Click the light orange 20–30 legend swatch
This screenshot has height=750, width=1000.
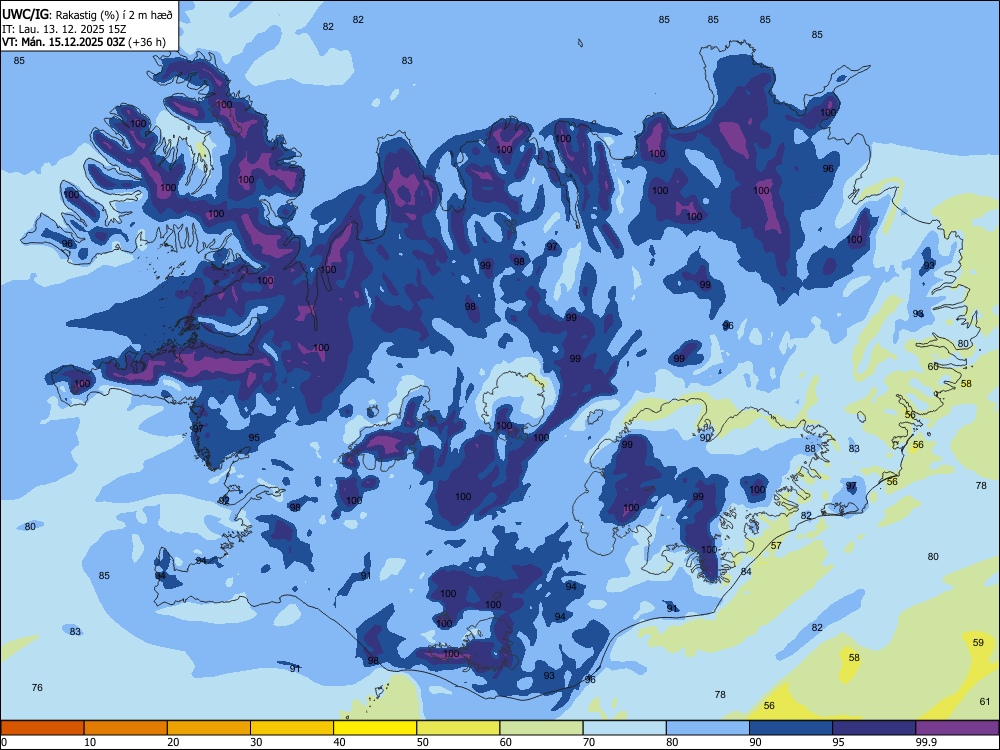[209, 728]
